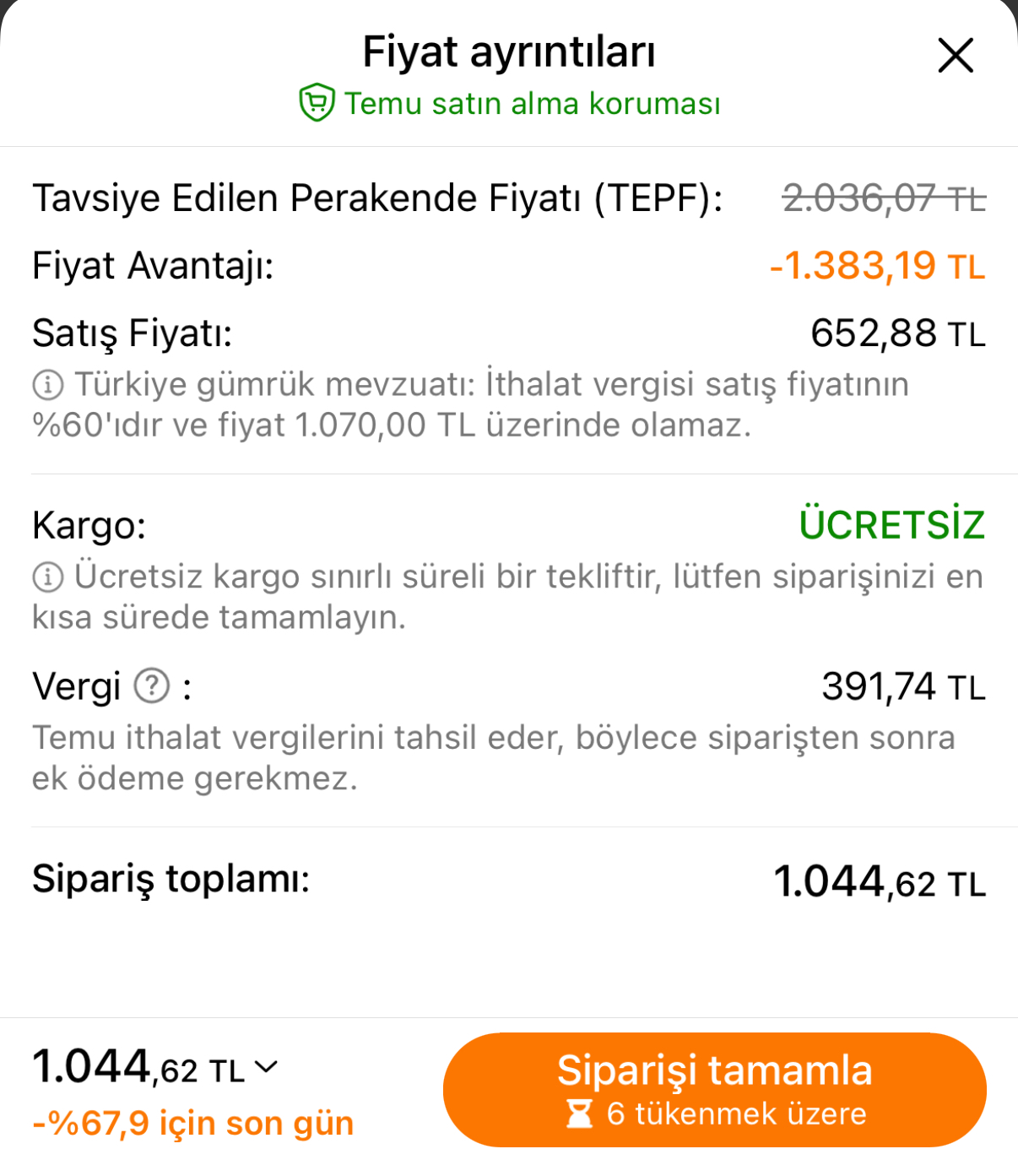1018x1176 pixels.
Task: Open Temu satın alma koruması link
Action: 532,104
